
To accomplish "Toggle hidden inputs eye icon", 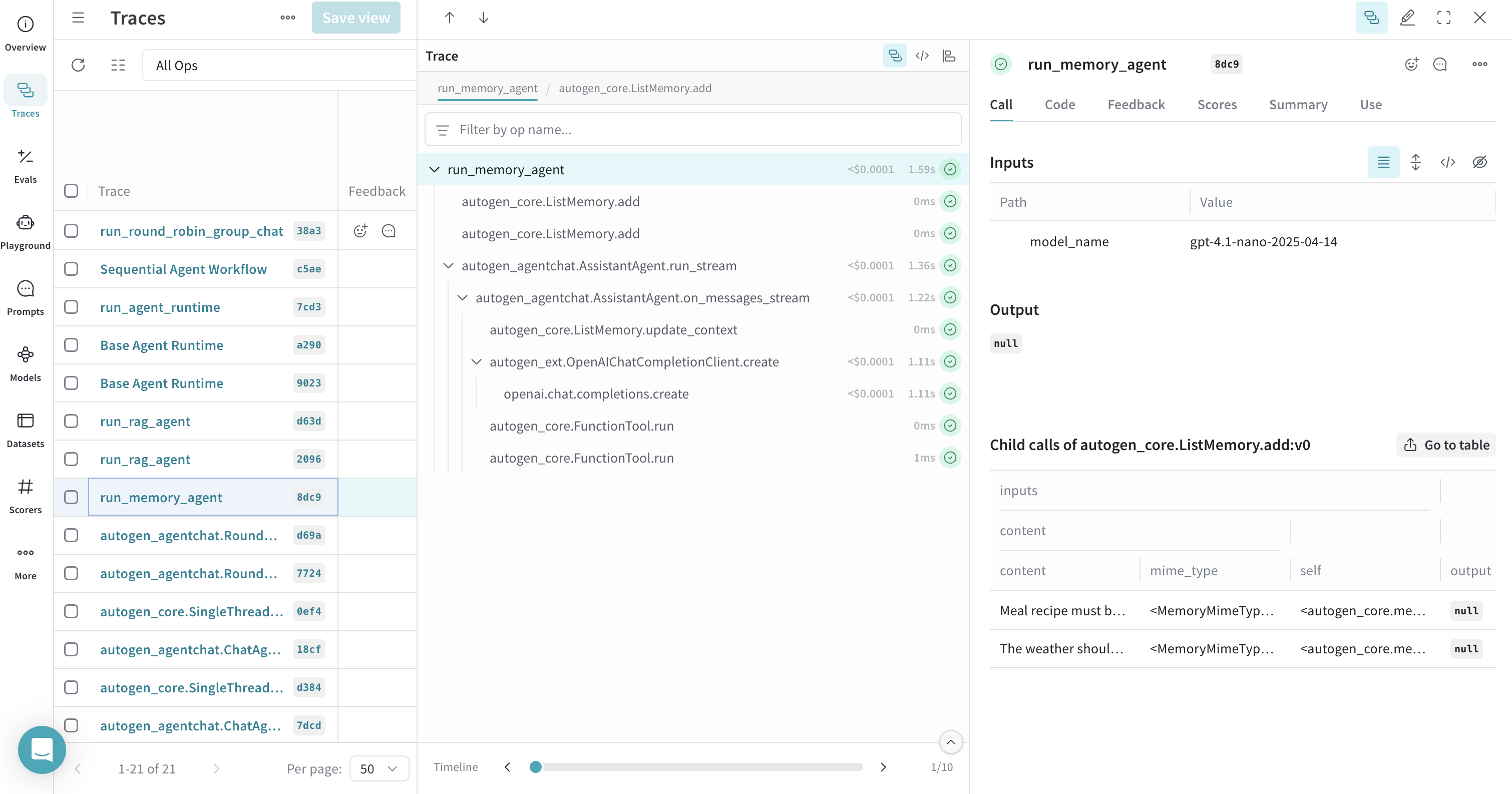I will click(1479, 162).
